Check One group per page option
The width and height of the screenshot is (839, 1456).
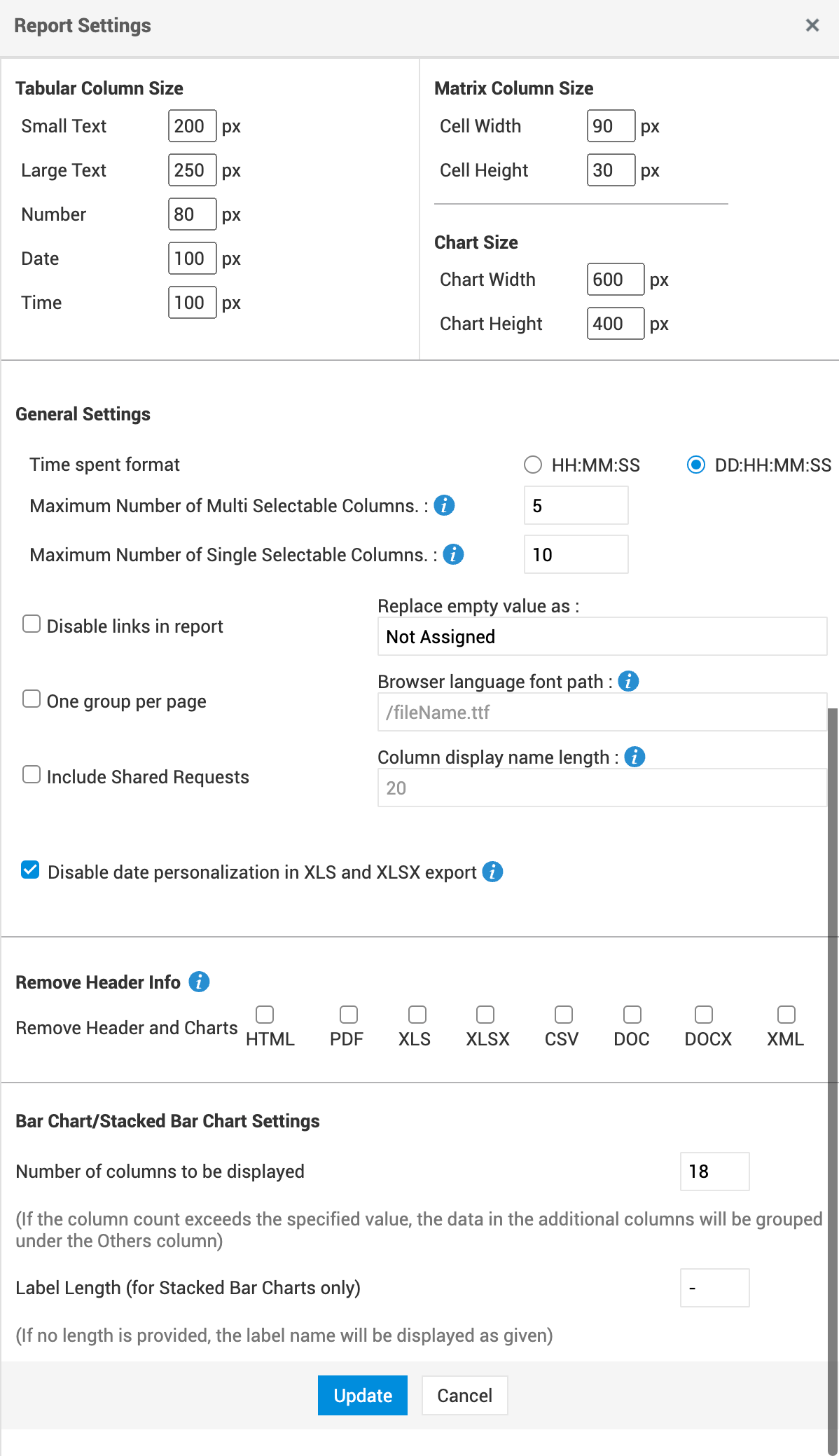click(32, 699)
